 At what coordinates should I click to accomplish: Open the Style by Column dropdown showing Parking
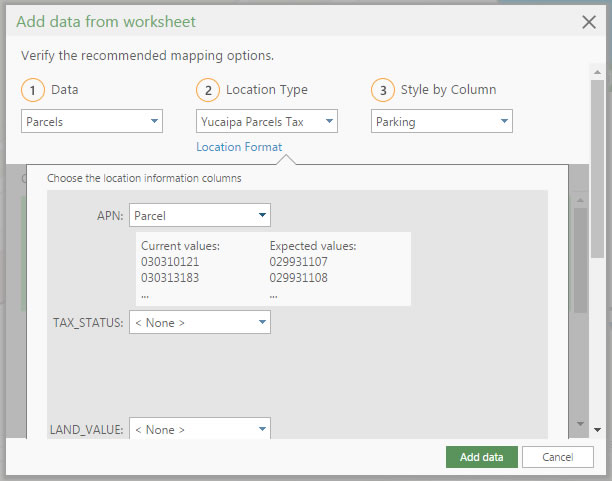coord(441,121)
